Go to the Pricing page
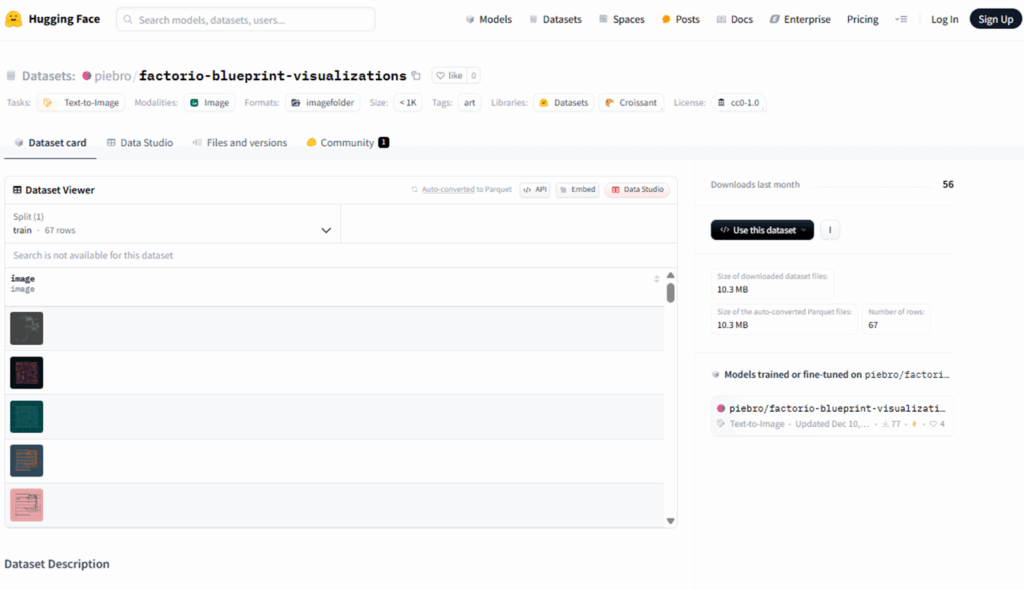The image size is (1024, 590). click(862, 20)
